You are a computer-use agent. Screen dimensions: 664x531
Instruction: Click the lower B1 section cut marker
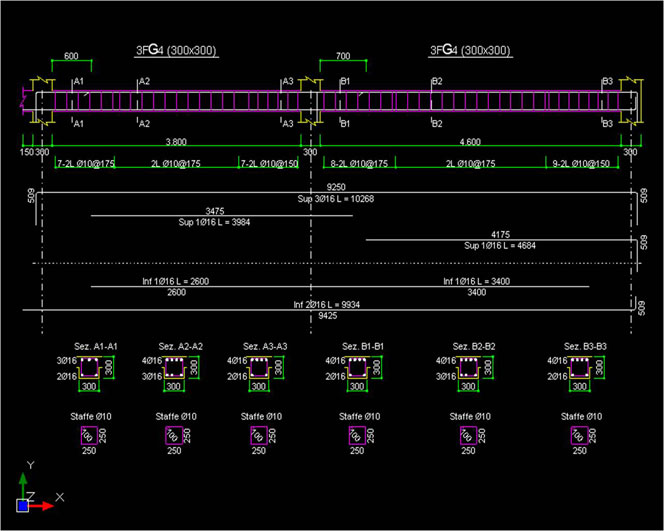click(x=345, y=124)
